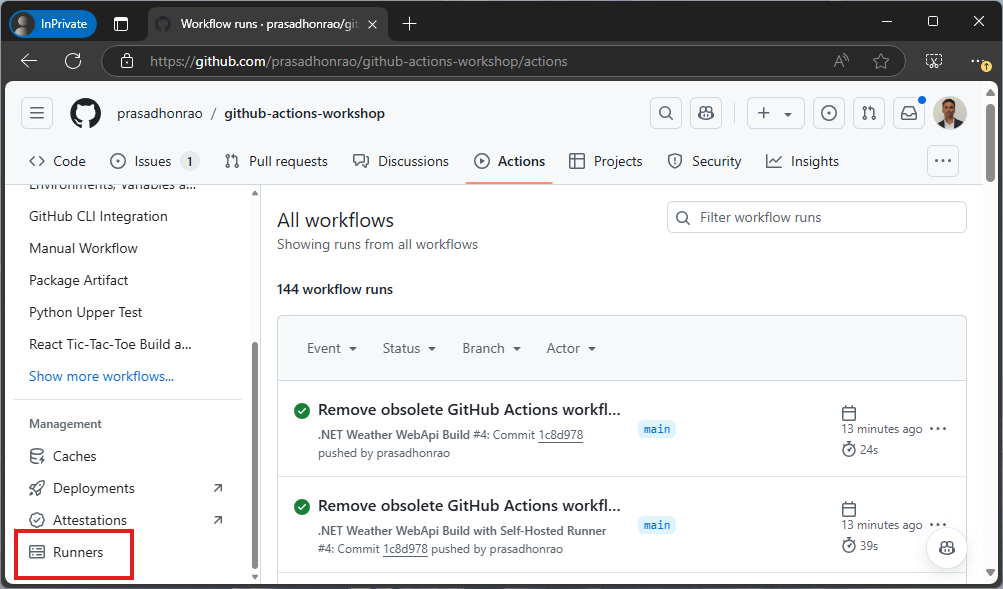The height and width of the screenshot is (589, 1003).
Task: Open the external link arrow next to Deployments
Action: [217, 488]
